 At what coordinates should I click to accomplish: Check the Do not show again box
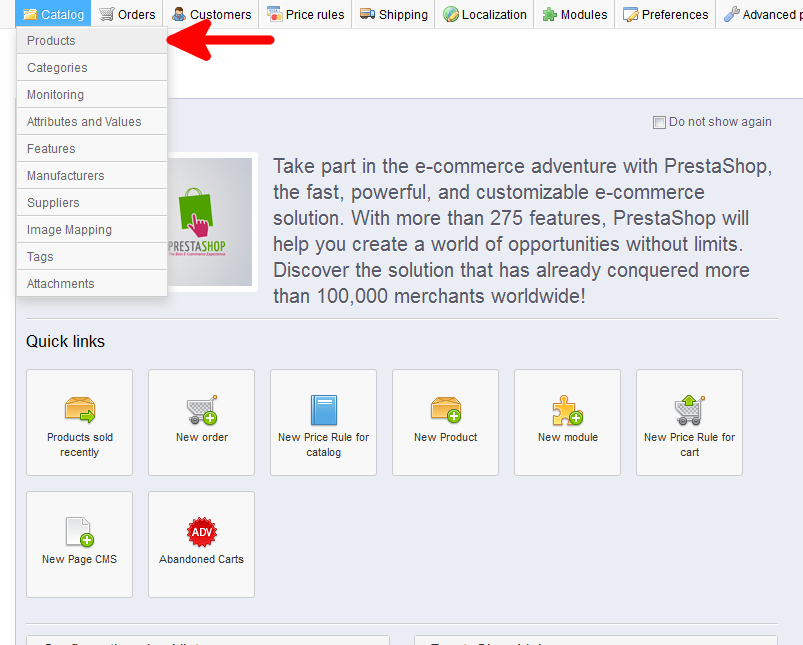[x=659, y=122]
